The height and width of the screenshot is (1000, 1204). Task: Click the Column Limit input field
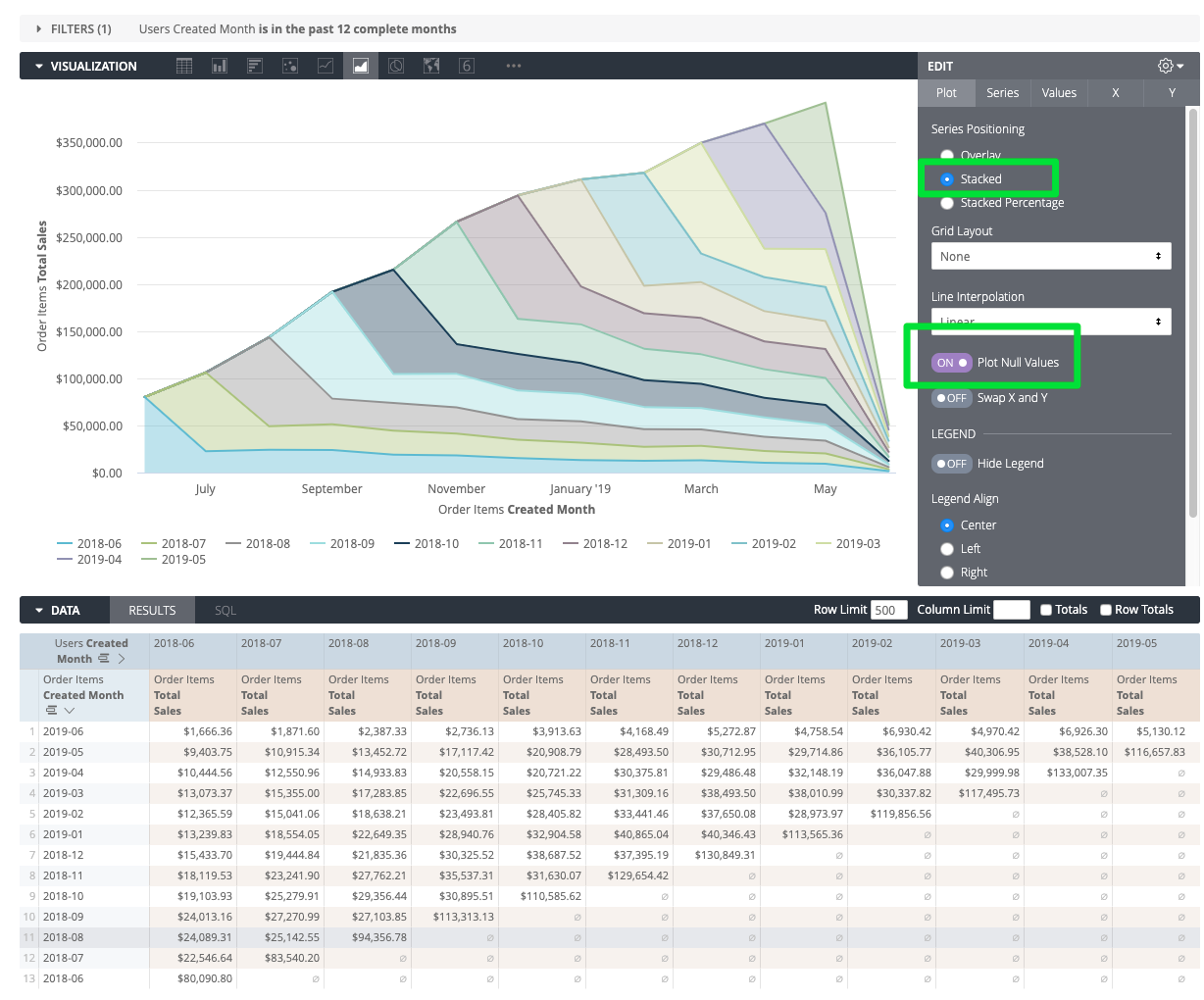click(1012, 610)
